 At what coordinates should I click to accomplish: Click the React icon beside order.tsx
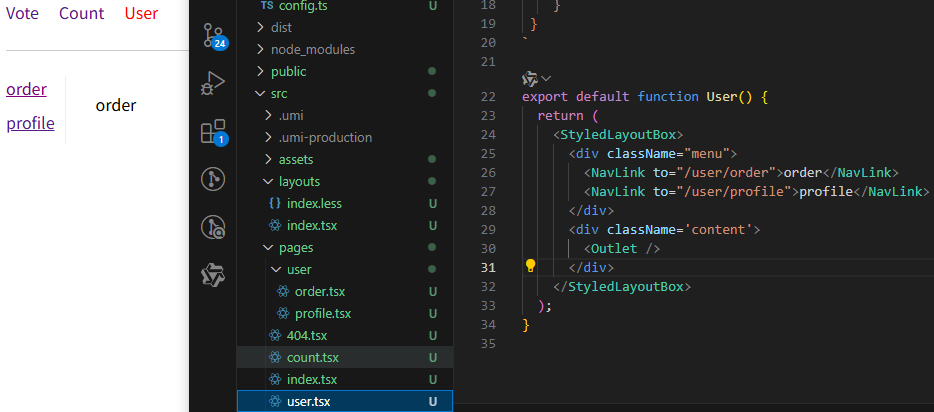[283, 292]
